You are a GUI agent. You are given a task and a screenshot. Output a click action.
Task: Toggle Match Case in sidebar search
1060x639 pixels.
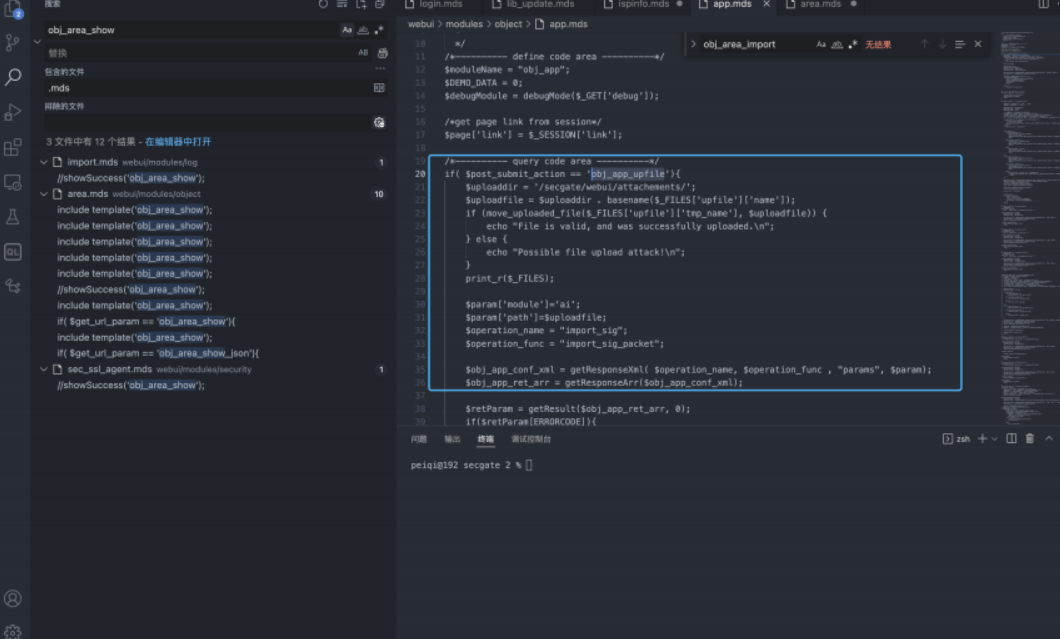(x=347, y=30)
